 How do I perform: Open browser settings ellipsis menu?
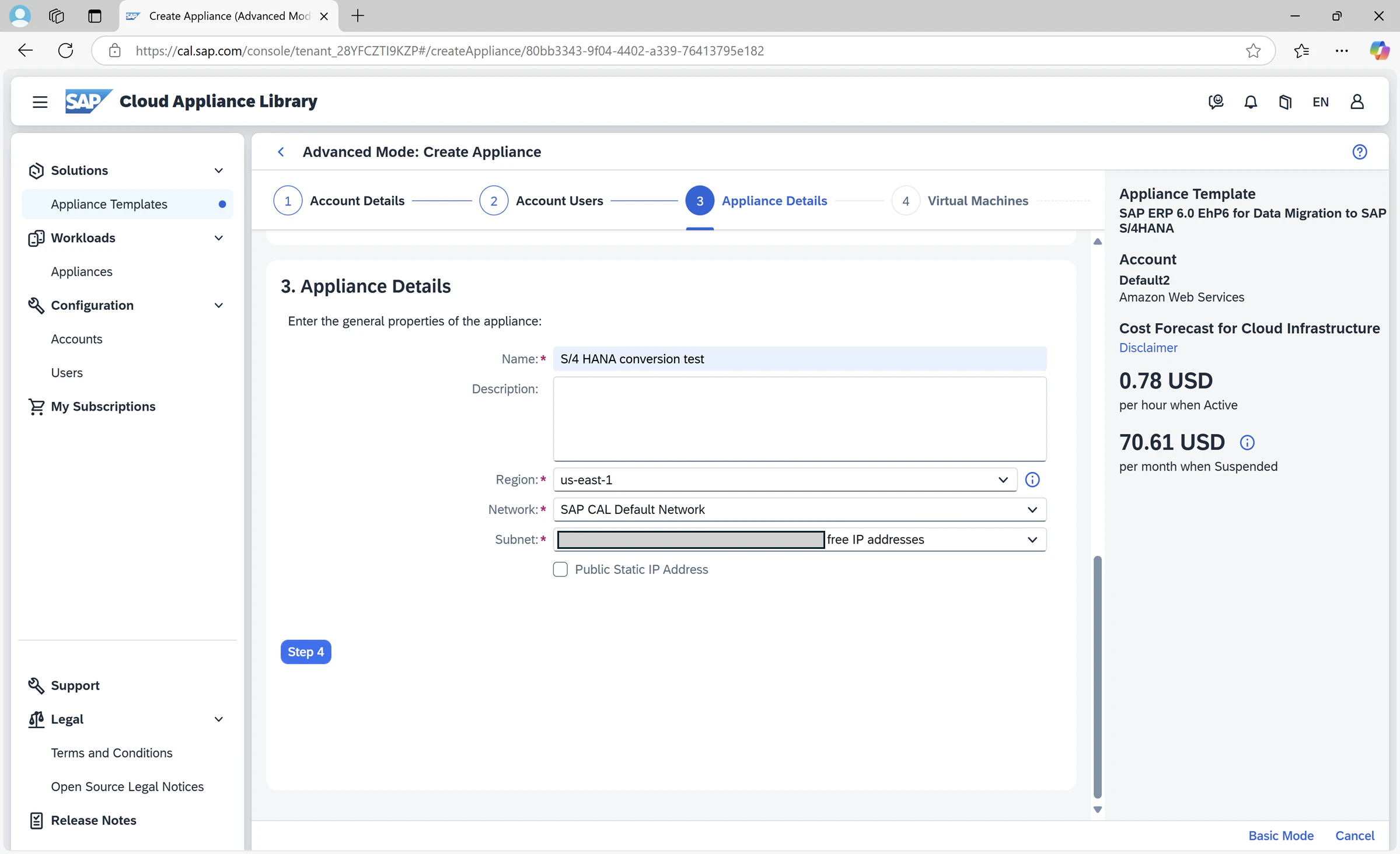tap(1342, 51)
